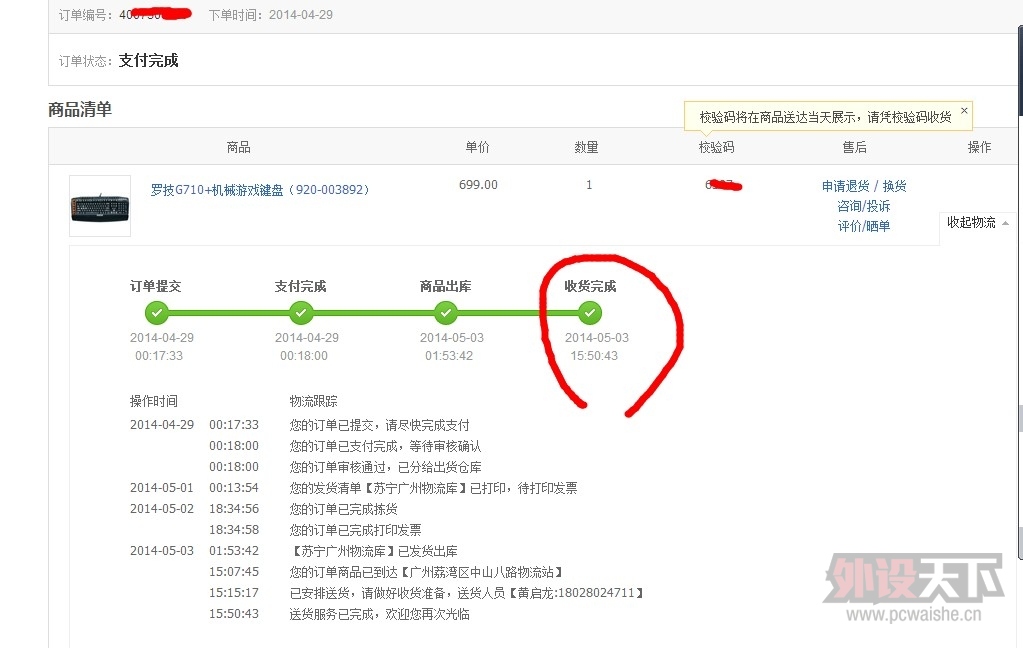Screen dimensions: 1023x648
Task: Click log entry 您的订单已完成打印发票
Action: point(356,530)
